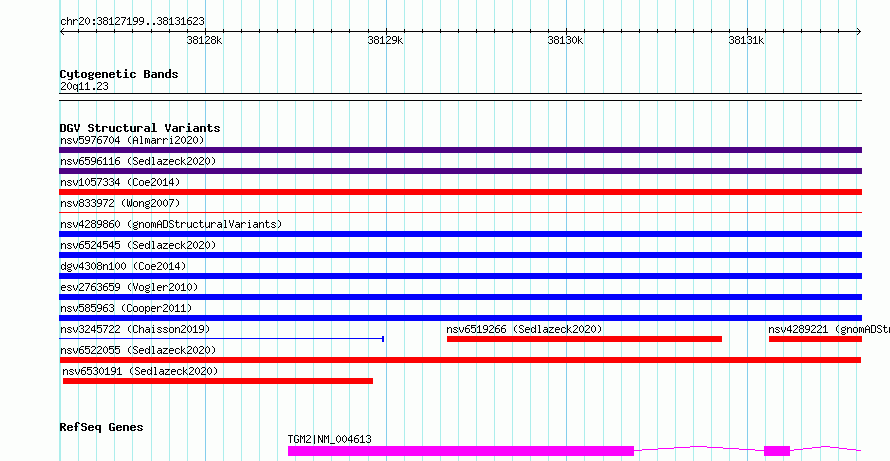Click the chr20:38127199..38131623 coordinate label

tap(132, 22)
